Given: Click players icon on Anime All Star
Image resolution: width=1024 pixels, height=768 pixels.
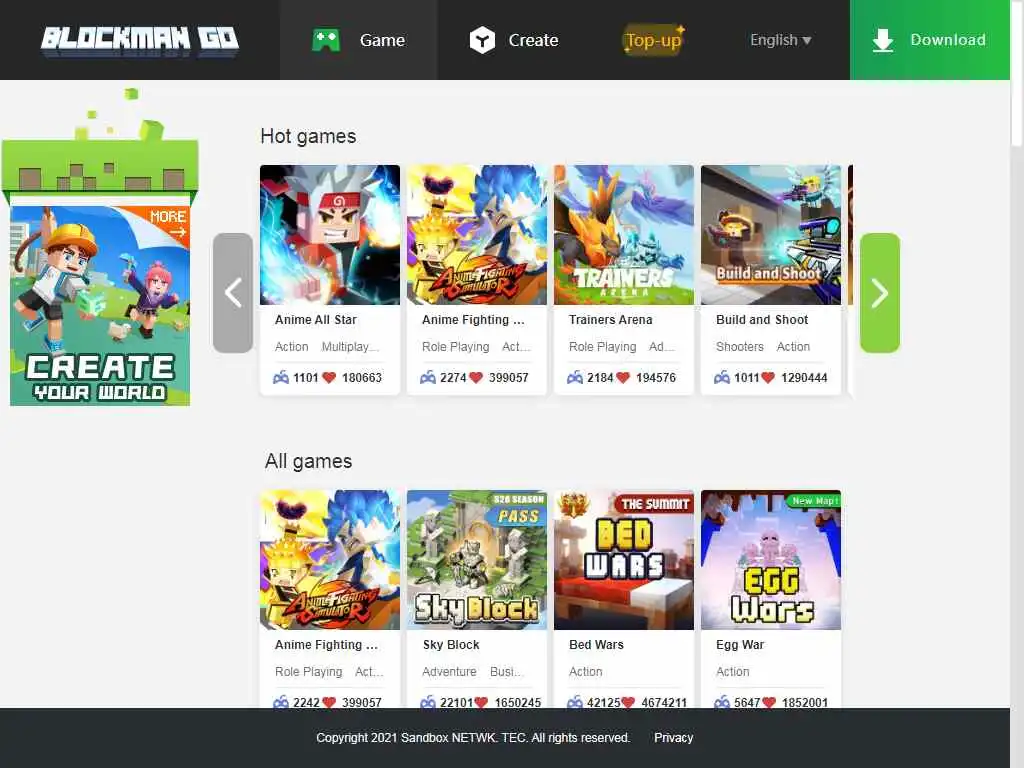Looking at the screenshot, I should click(x=281, y=377).
